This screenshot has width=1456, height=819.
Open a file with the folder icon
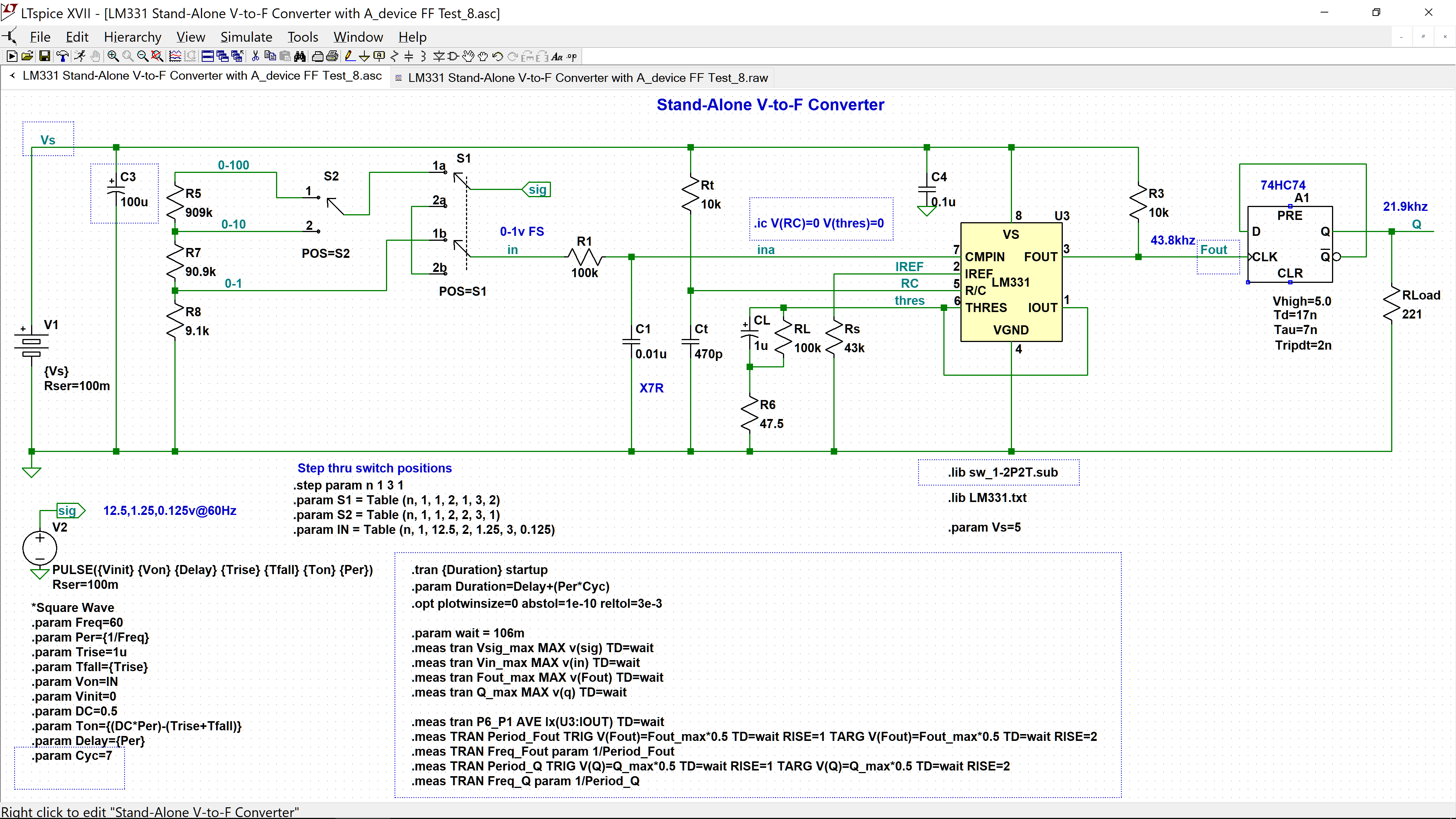tap(27, 56)
